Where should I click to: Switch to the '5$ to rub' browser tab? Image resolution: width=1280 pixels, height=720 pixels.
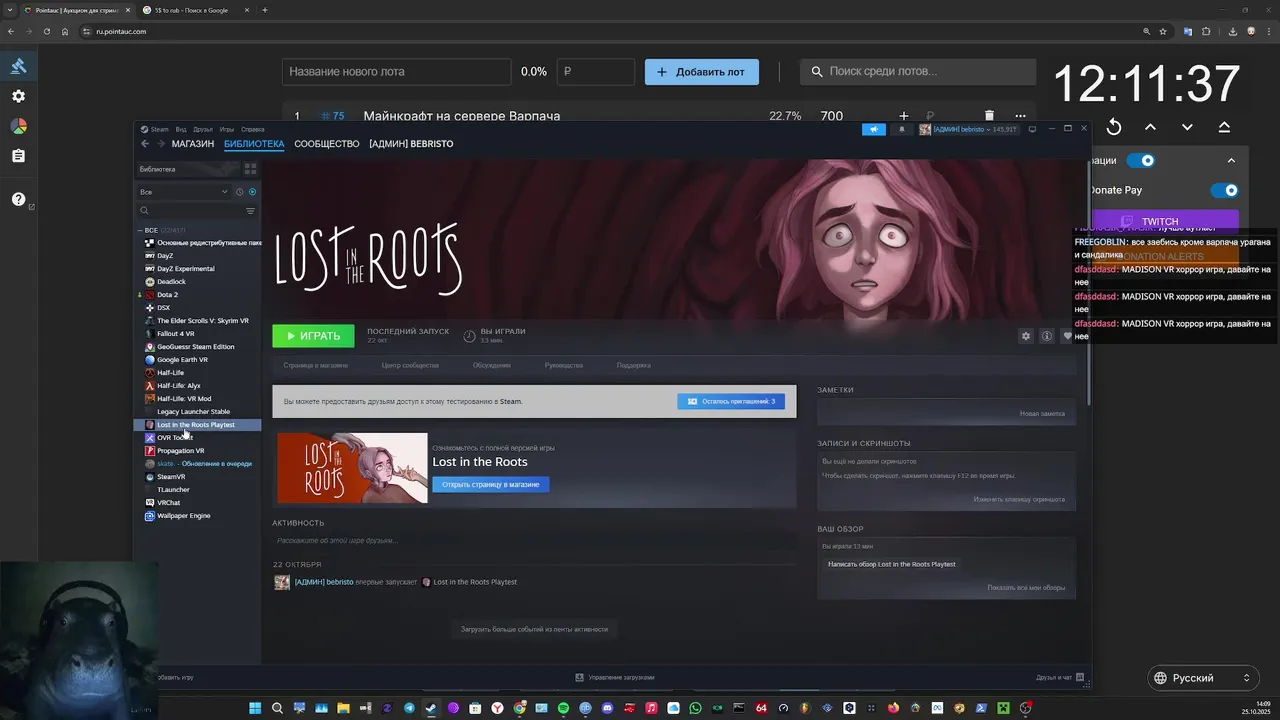point(192,10)
